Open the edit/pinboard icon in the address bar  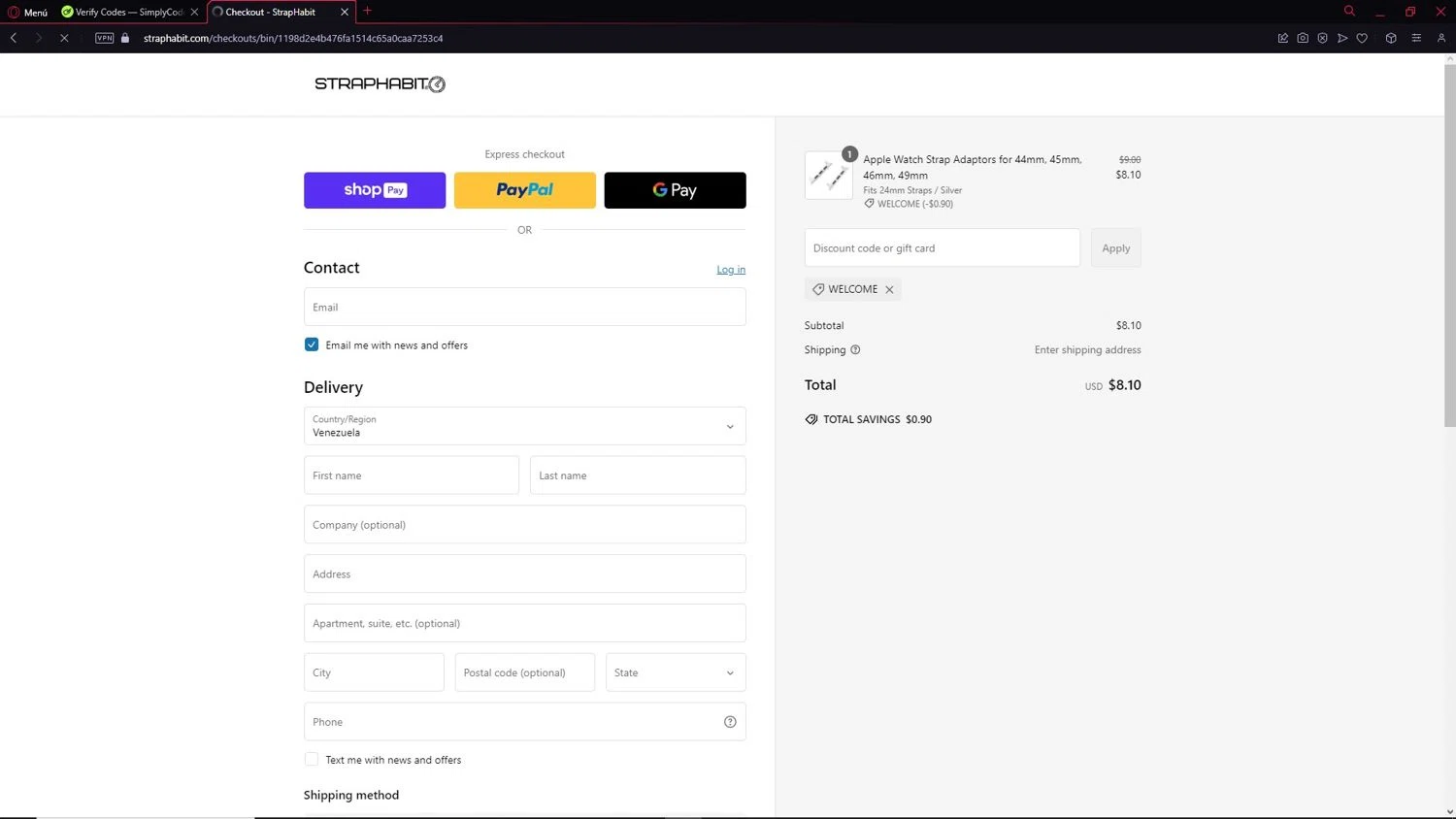tap(1282, 38)
